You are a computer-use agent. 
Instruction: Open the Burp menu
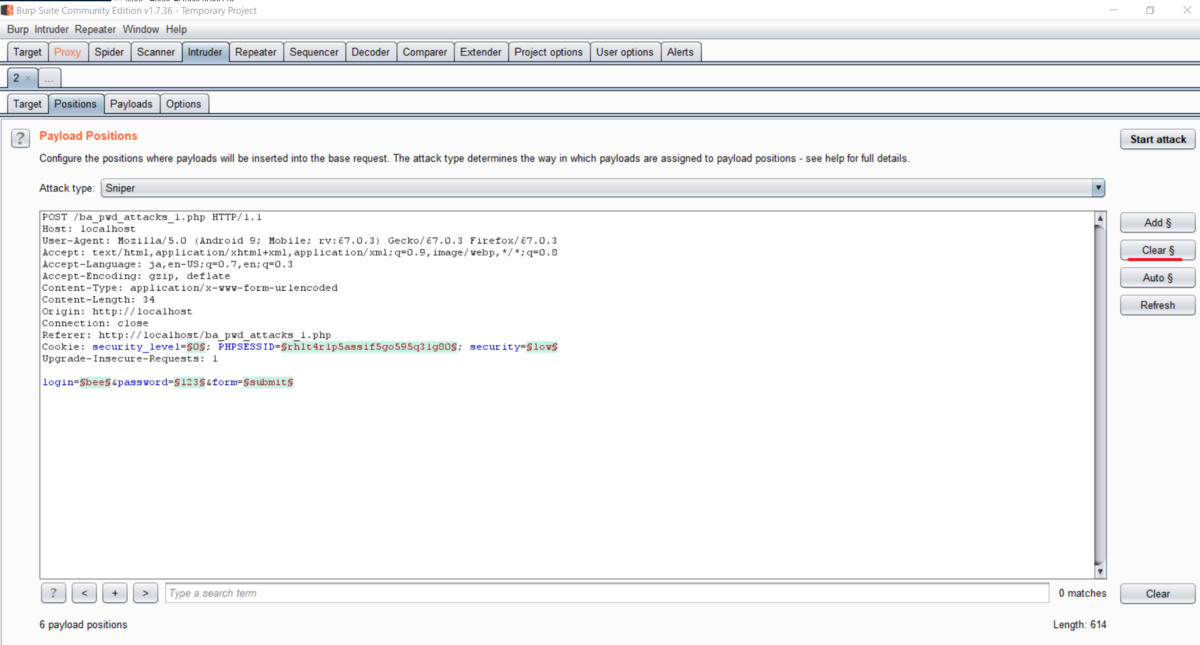pyautogui.click(x=18, y=30)
